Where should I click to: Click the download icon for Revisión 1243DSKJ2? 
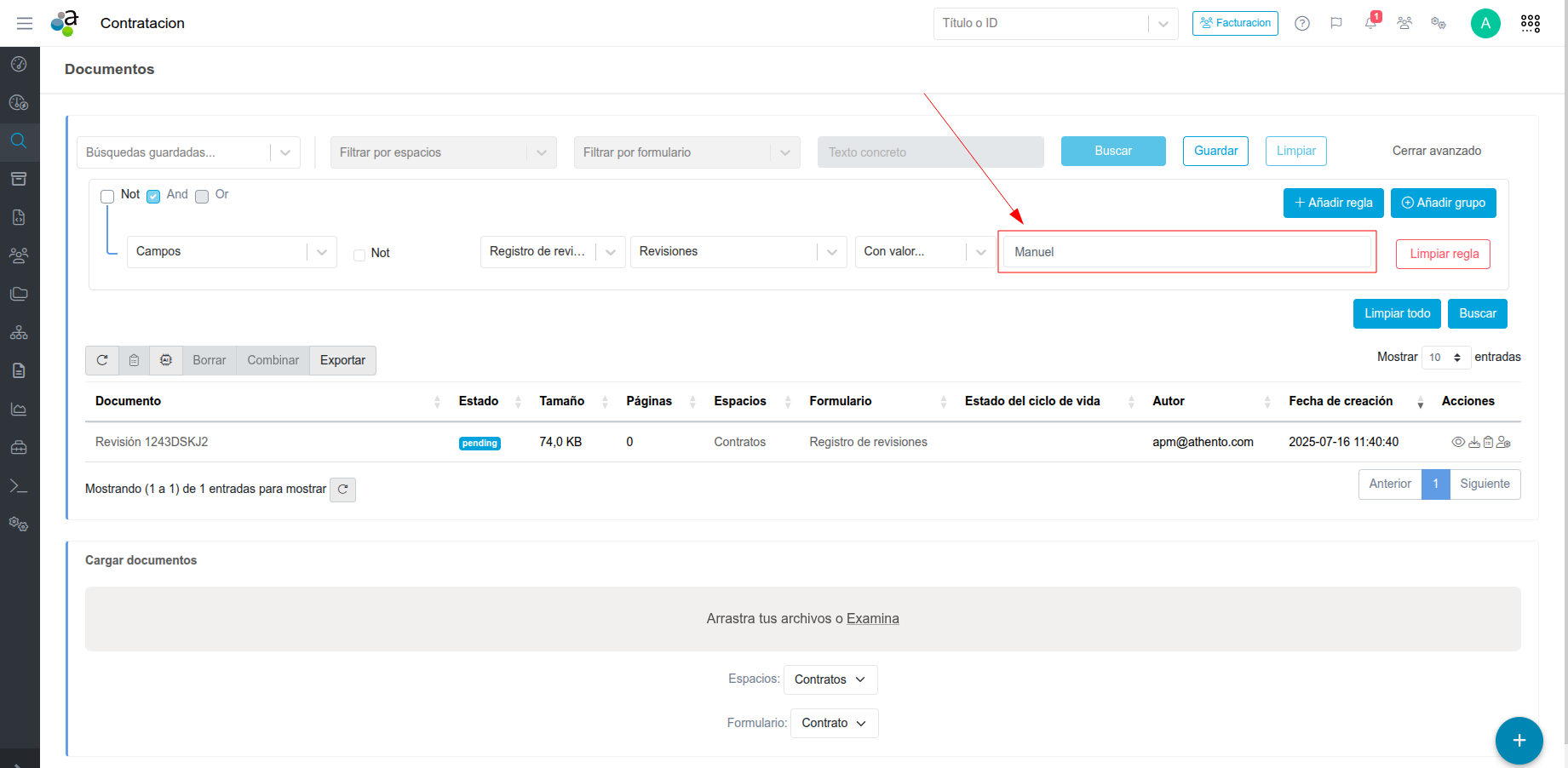click(x=1473, y=442)
